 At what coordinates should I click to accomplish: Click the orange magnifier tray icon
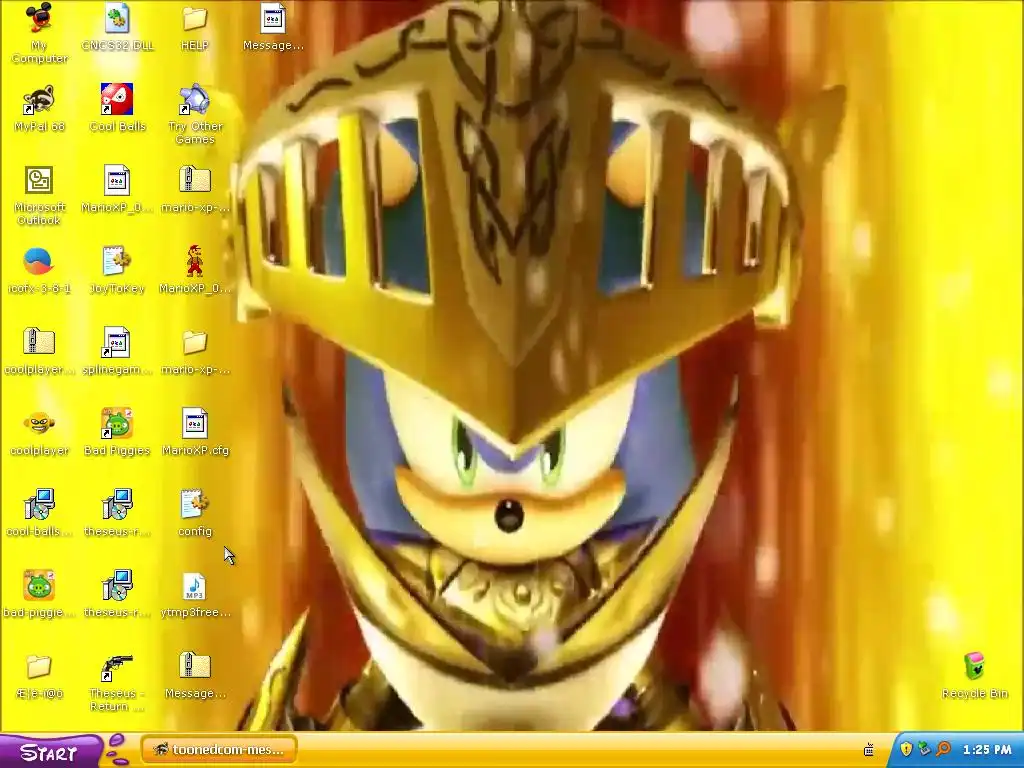click(x=943, y=749)
